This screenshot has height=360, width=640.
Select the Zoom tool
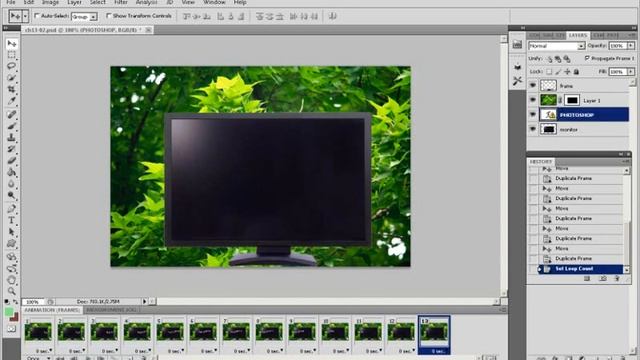pos(11,291)
